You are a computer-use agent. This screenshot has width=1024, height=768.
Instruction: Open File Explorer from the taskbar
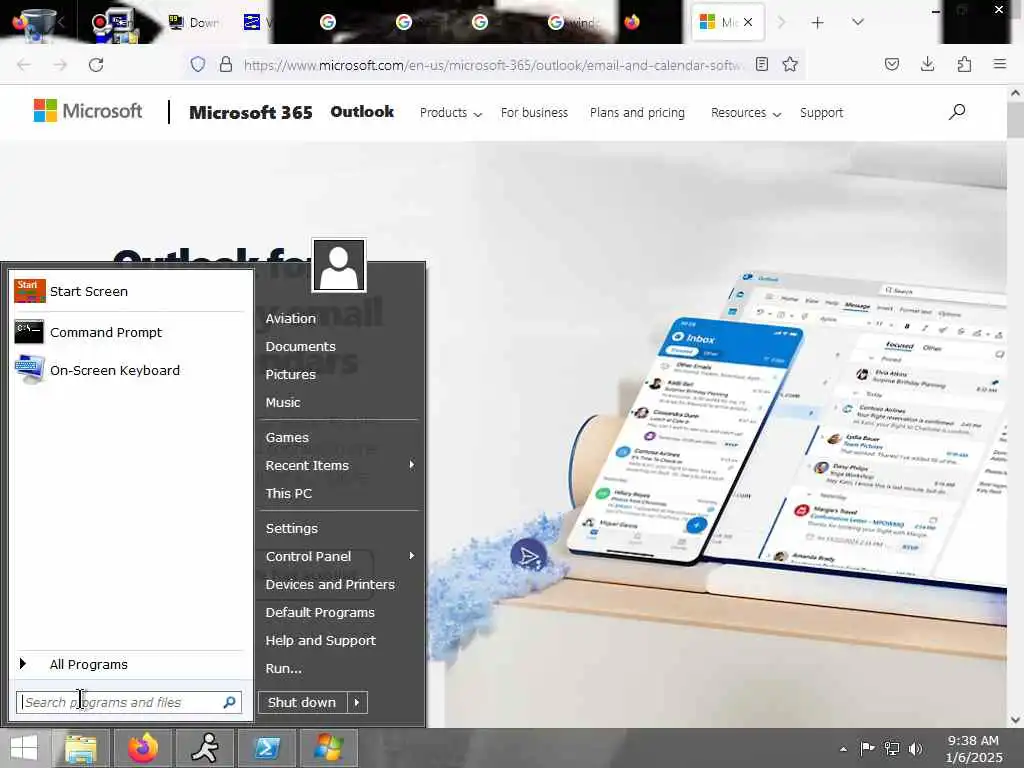pos(81,748)
